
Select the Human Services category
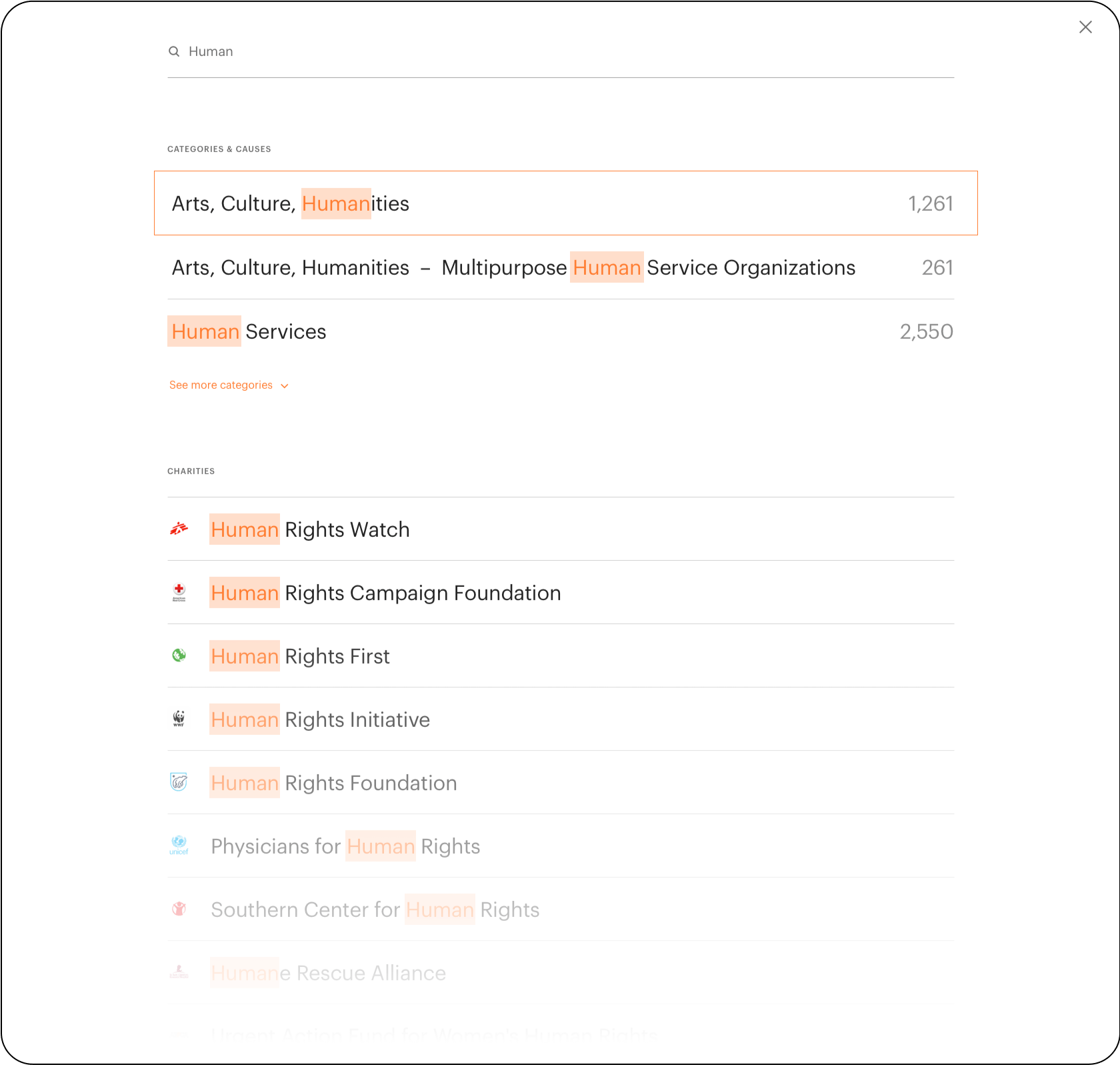tap(249, 331)
